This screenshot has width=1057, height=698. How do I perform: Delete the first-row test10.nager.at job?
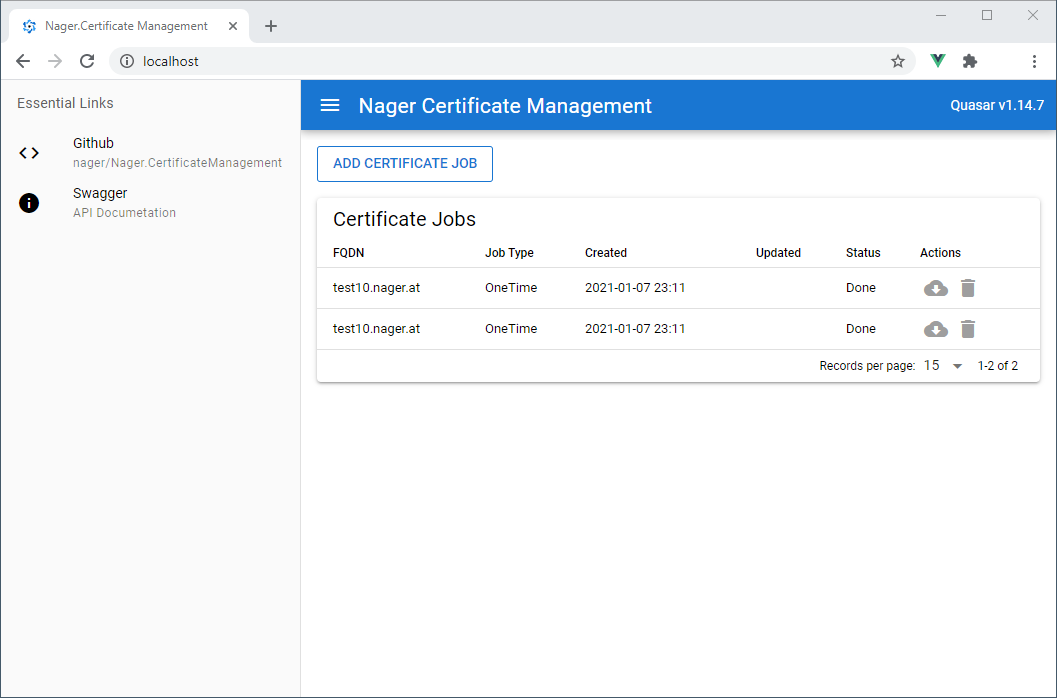(x=968, y=288)
